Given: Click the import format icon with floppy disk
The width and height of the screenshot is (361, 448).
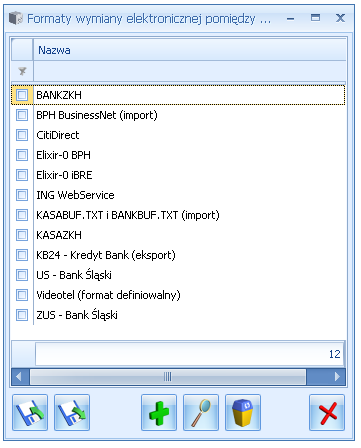Looking at the screenshot, I should click(x=30, y=412).
